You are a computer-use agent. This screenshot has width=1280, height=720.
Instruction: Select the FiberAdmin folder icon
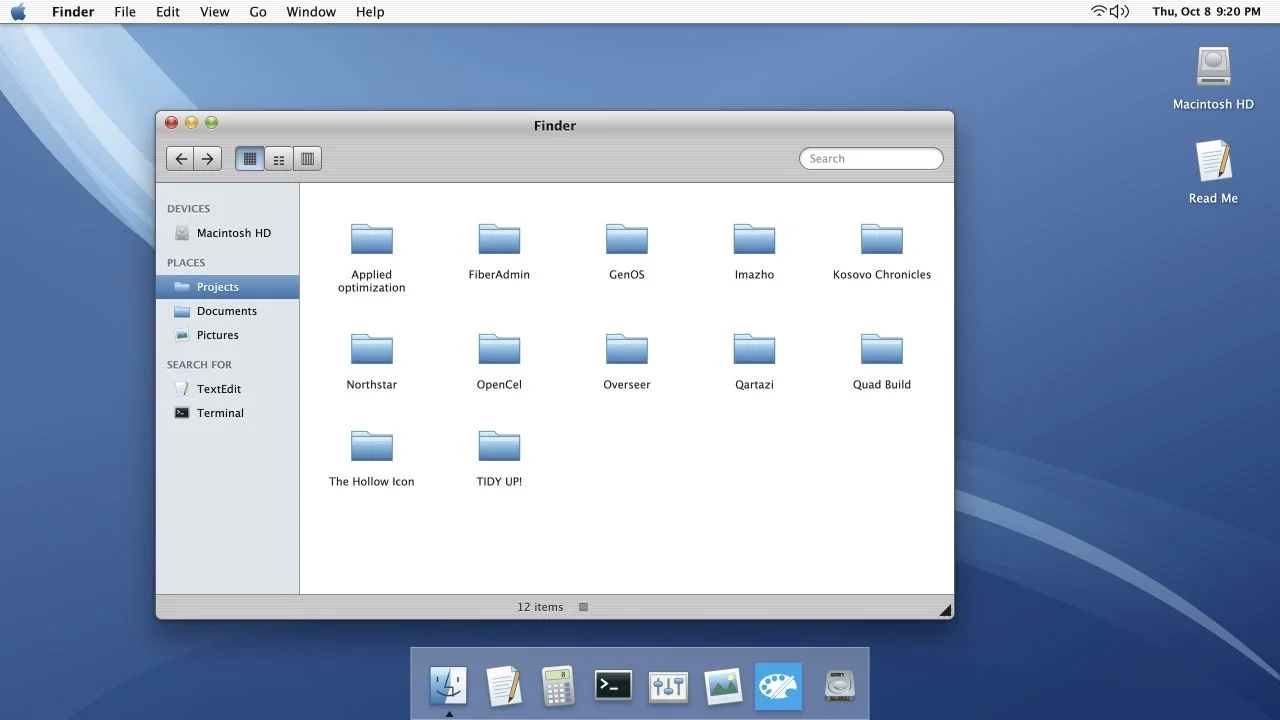tap(499, 239)
